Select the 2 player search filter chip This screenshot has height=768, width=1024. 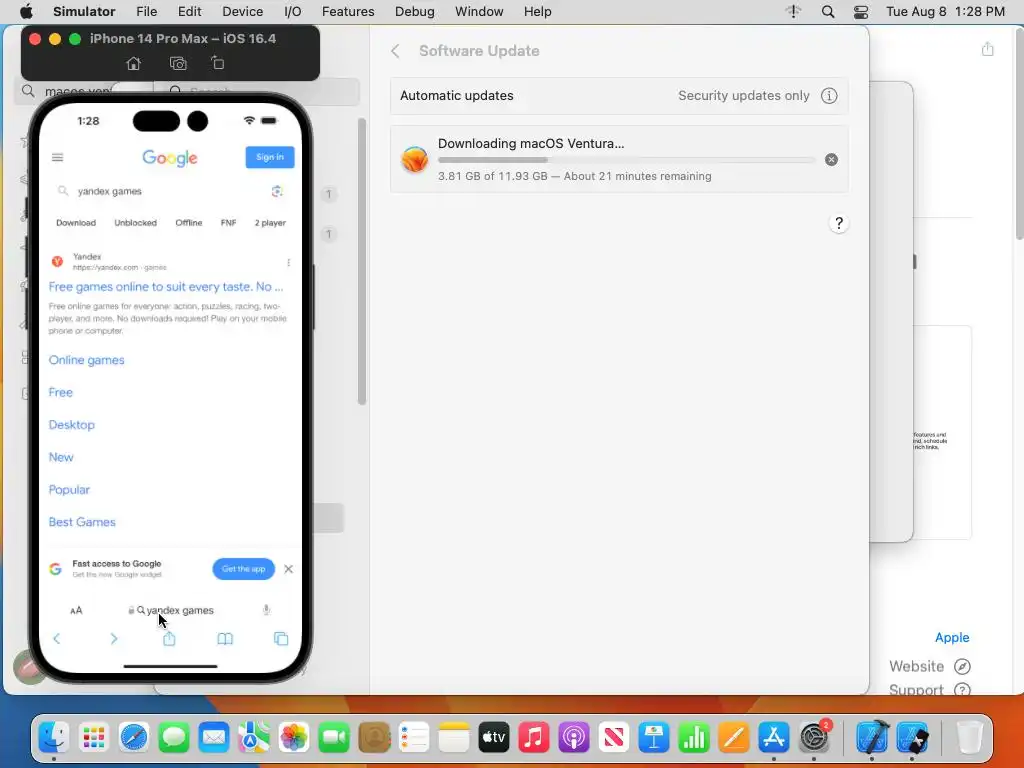coord(270,223)
